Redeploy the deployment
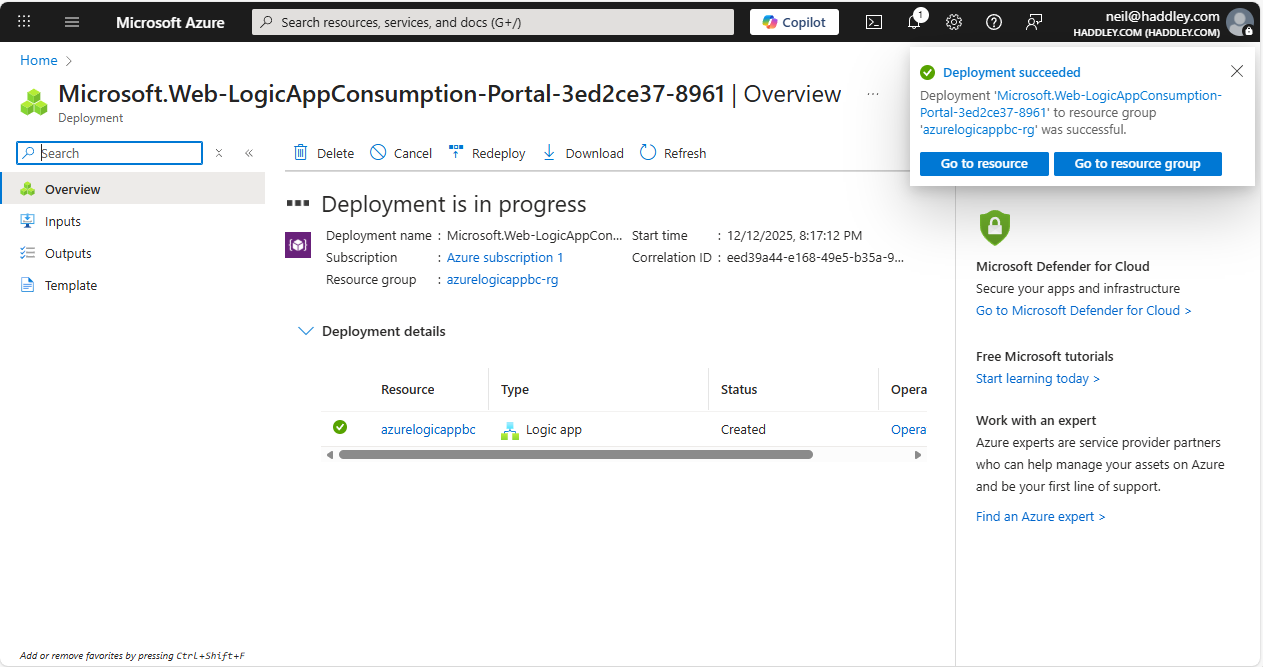Image resolution: width=1263 pixels, height=667 pixels. coord(487,152)
